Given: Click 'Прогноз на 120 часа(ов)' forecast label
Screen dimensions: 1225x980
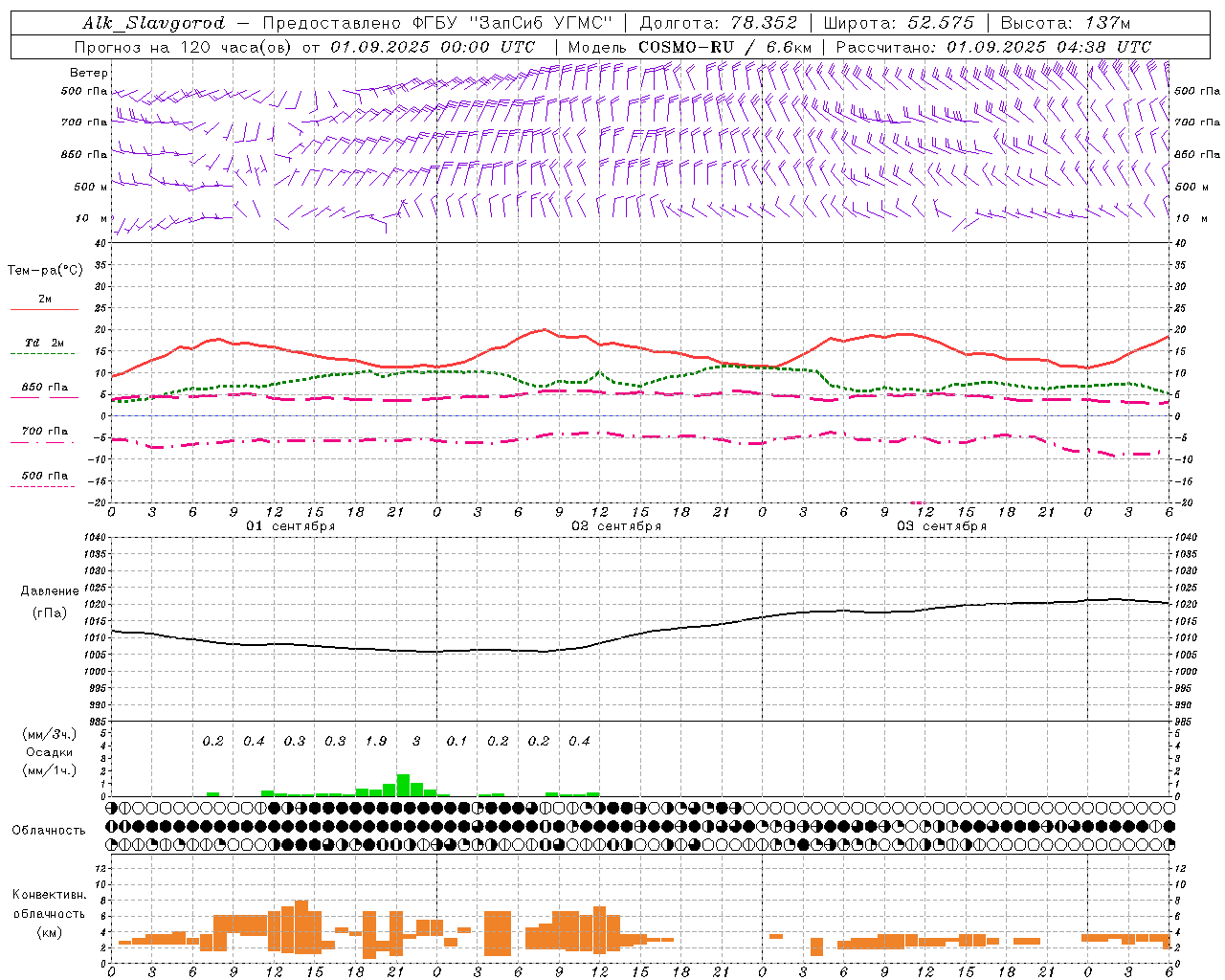Looking at the screenshot, I should coord(184,46).
